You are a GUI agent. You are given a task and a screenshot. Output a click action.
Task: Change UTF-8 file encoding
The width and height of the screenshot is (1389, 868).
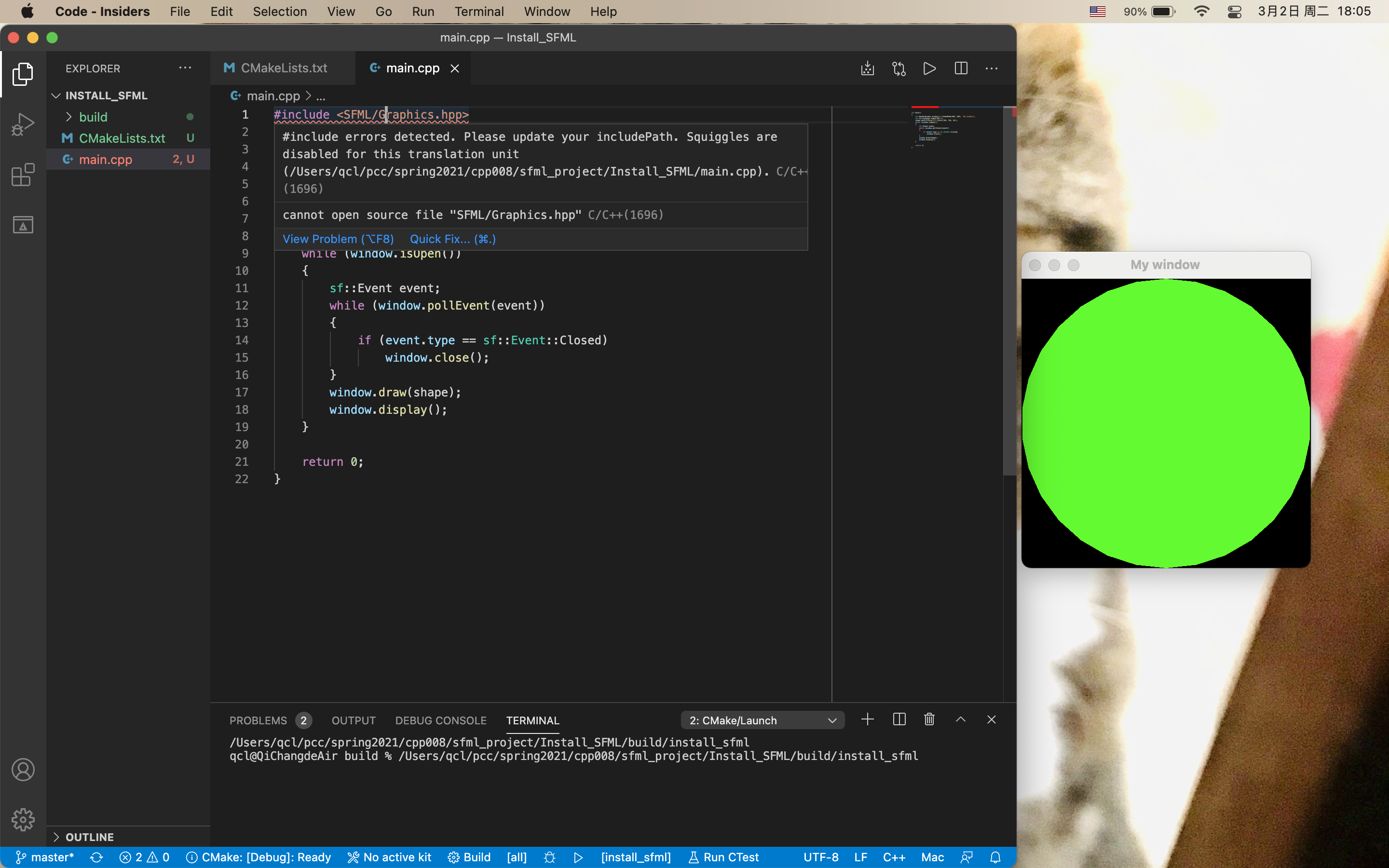pyautogui.click(x=821, y=857)
